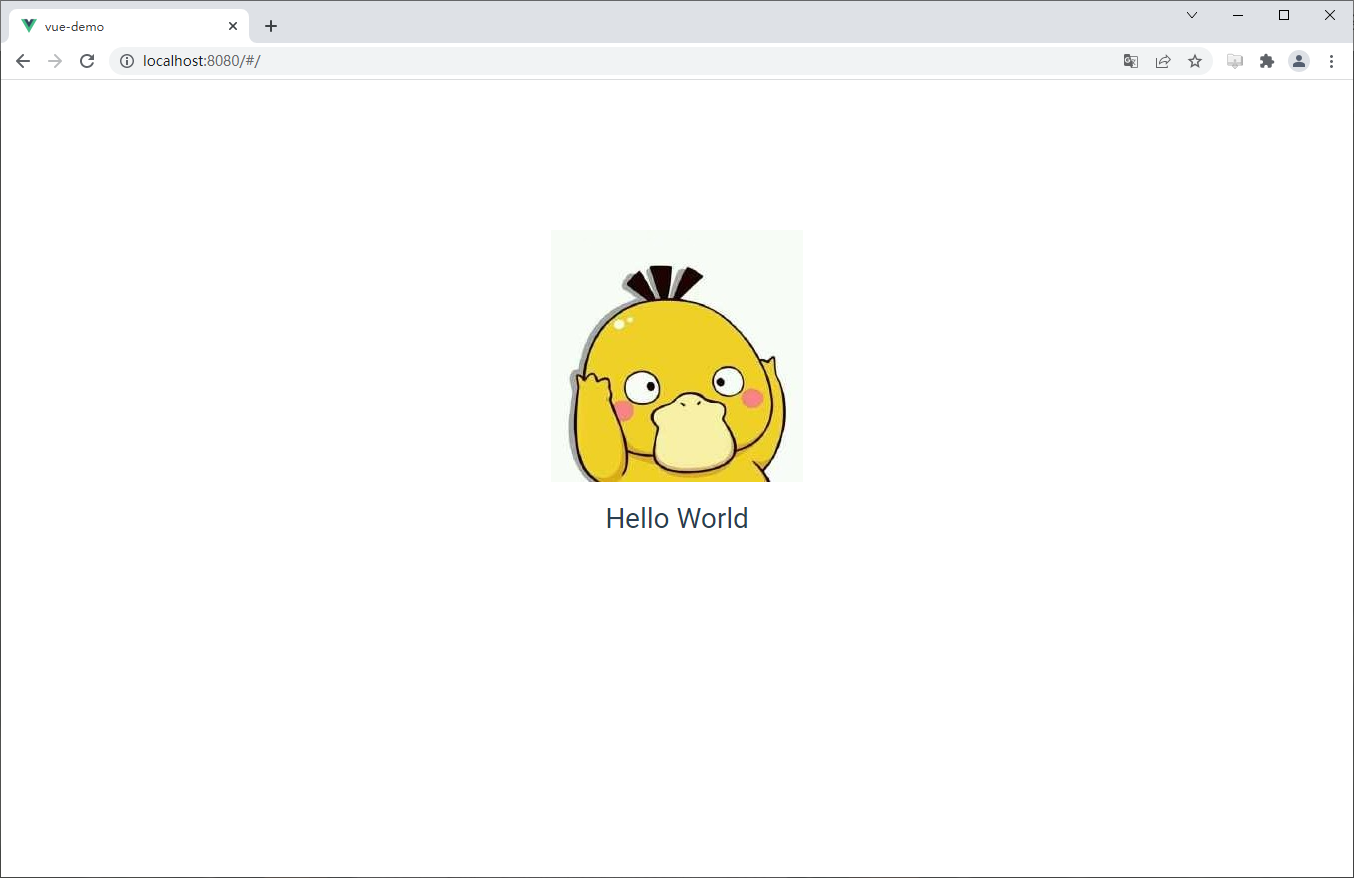Click the forward navigation arrow
The image size is (1354, 878).
[x=55, y=60]
